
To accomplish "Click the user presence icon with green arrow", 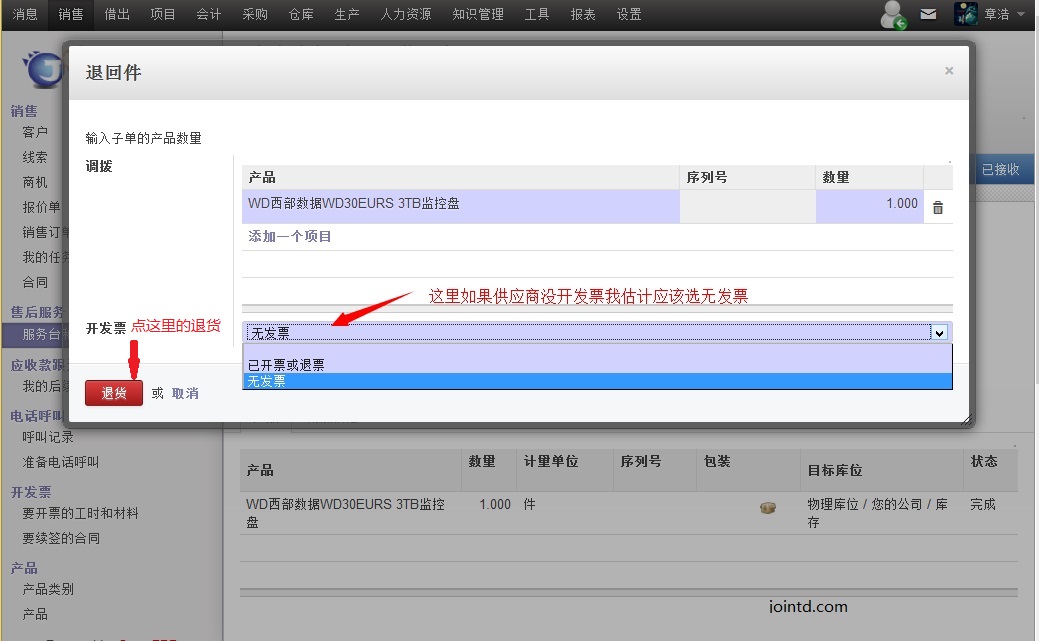I will 893,15.
